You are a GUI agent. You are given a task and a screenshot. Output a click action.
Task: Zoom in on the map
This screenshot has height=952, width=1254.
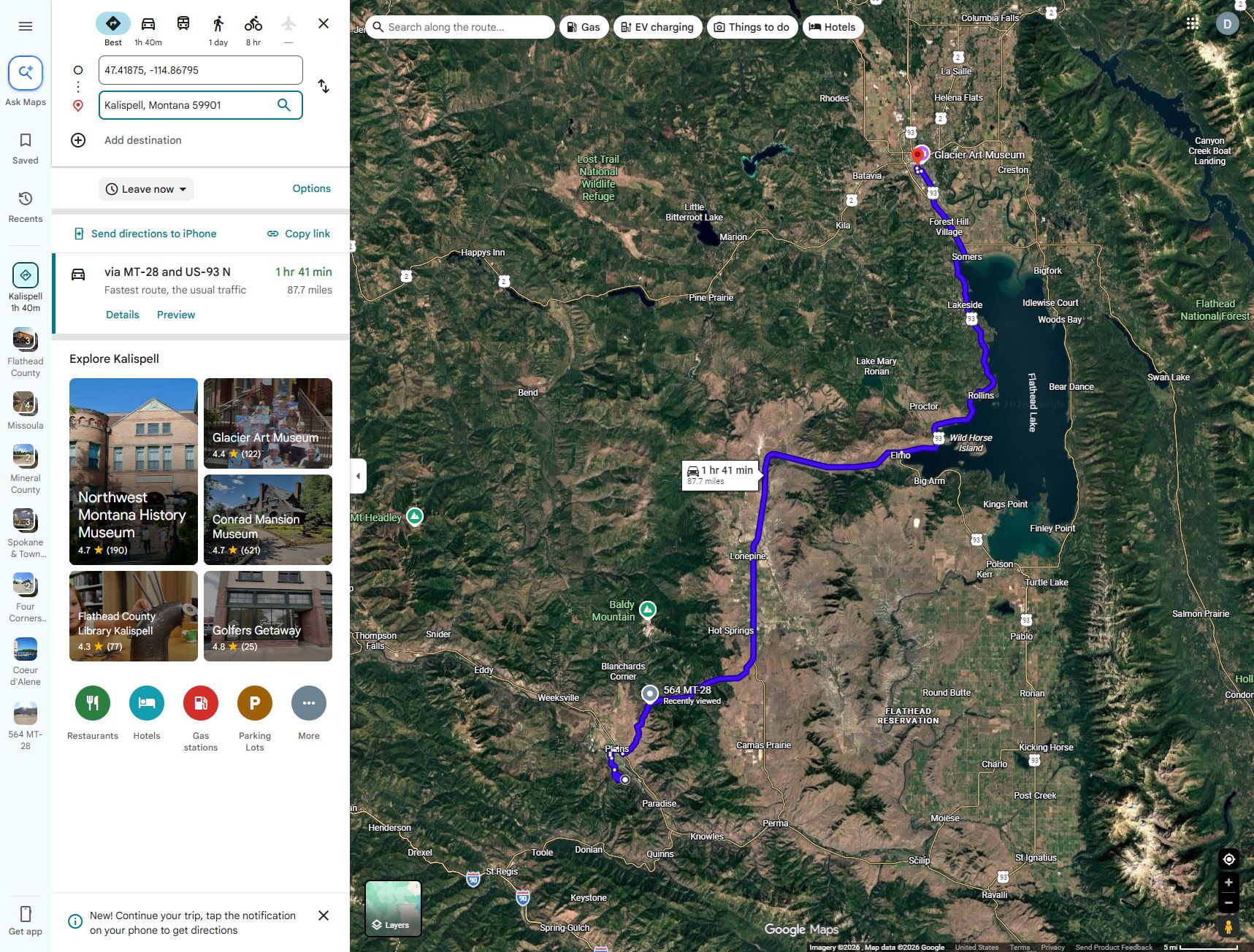click(1228, 882)
